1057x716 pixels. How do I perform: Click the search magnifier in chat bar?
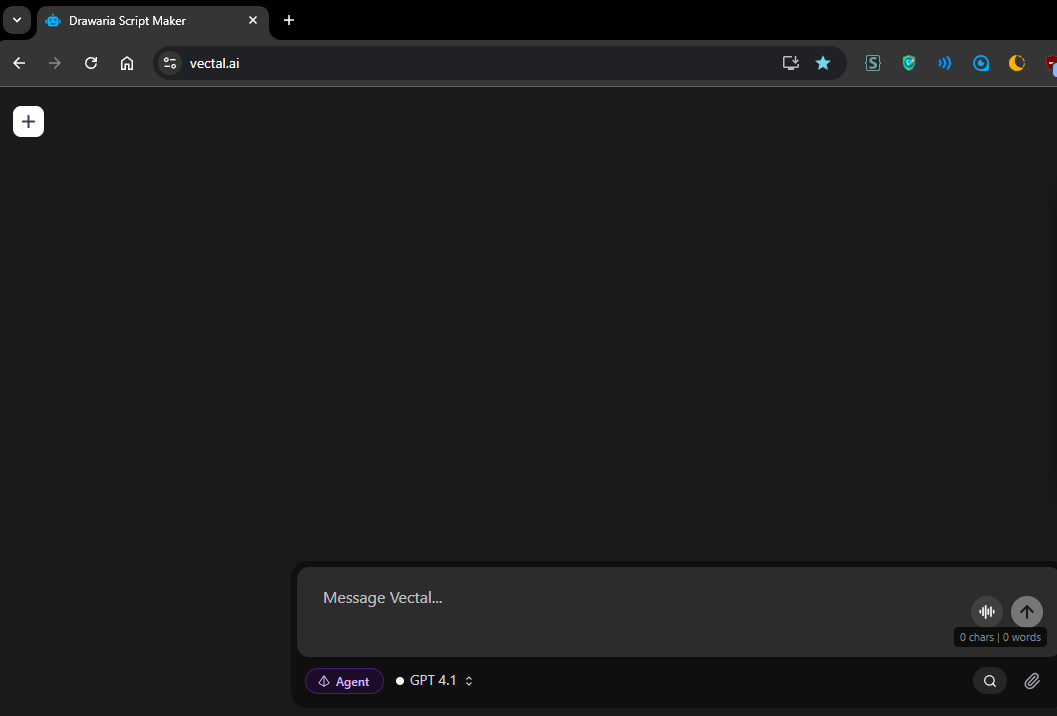[989, 681]
